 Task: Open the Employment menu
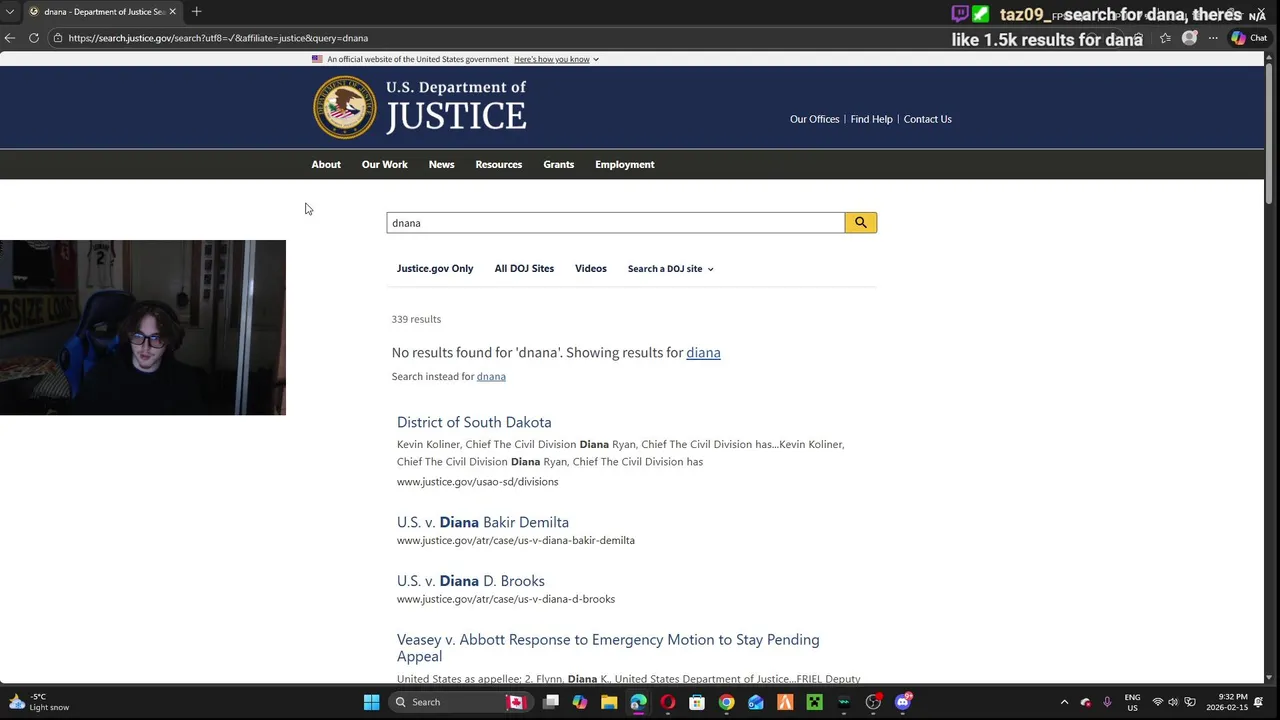point(625,165)
